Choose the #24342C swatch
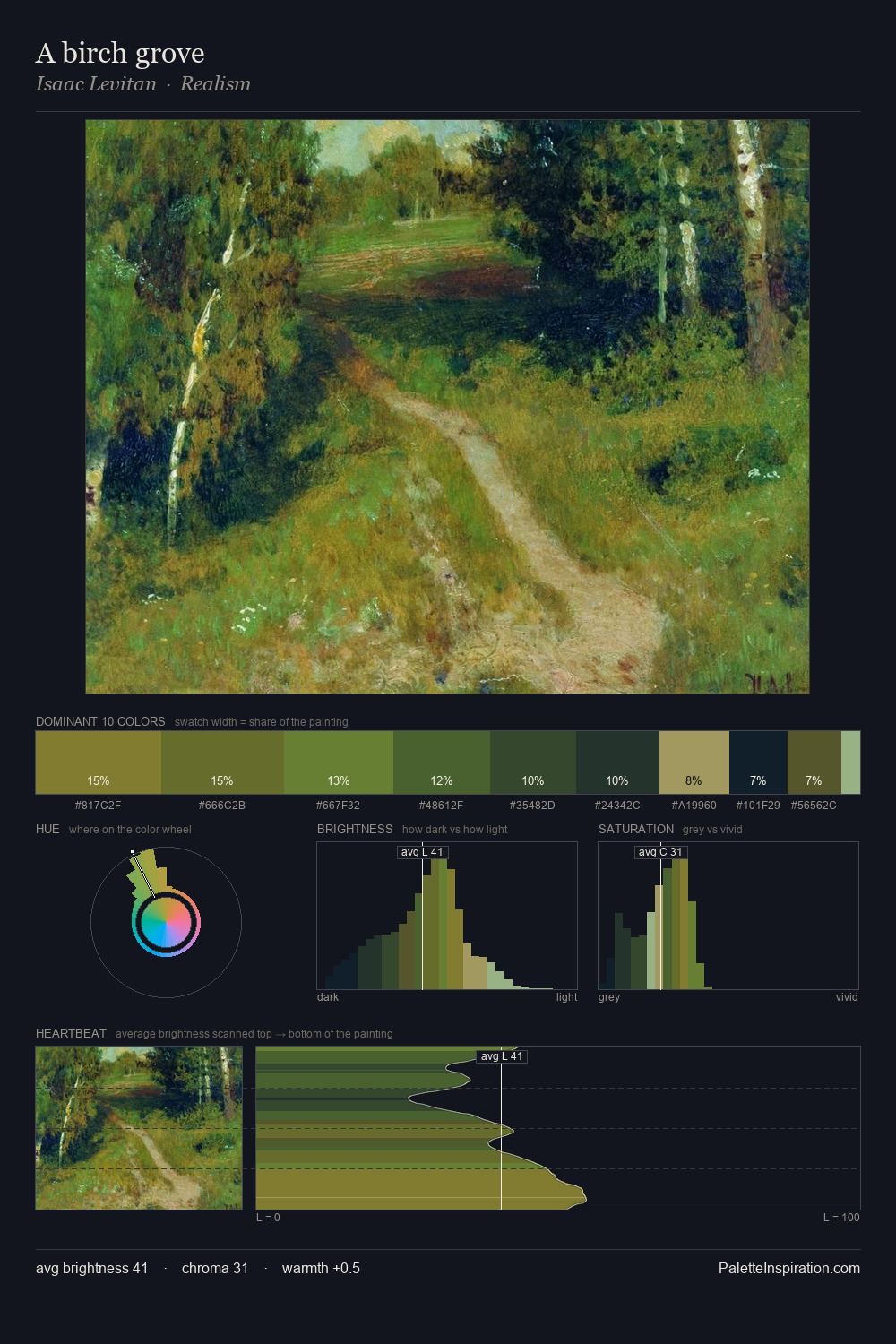Image resolution: width=896 pixels, height=1344 pixels. click(x=617, y=762)
